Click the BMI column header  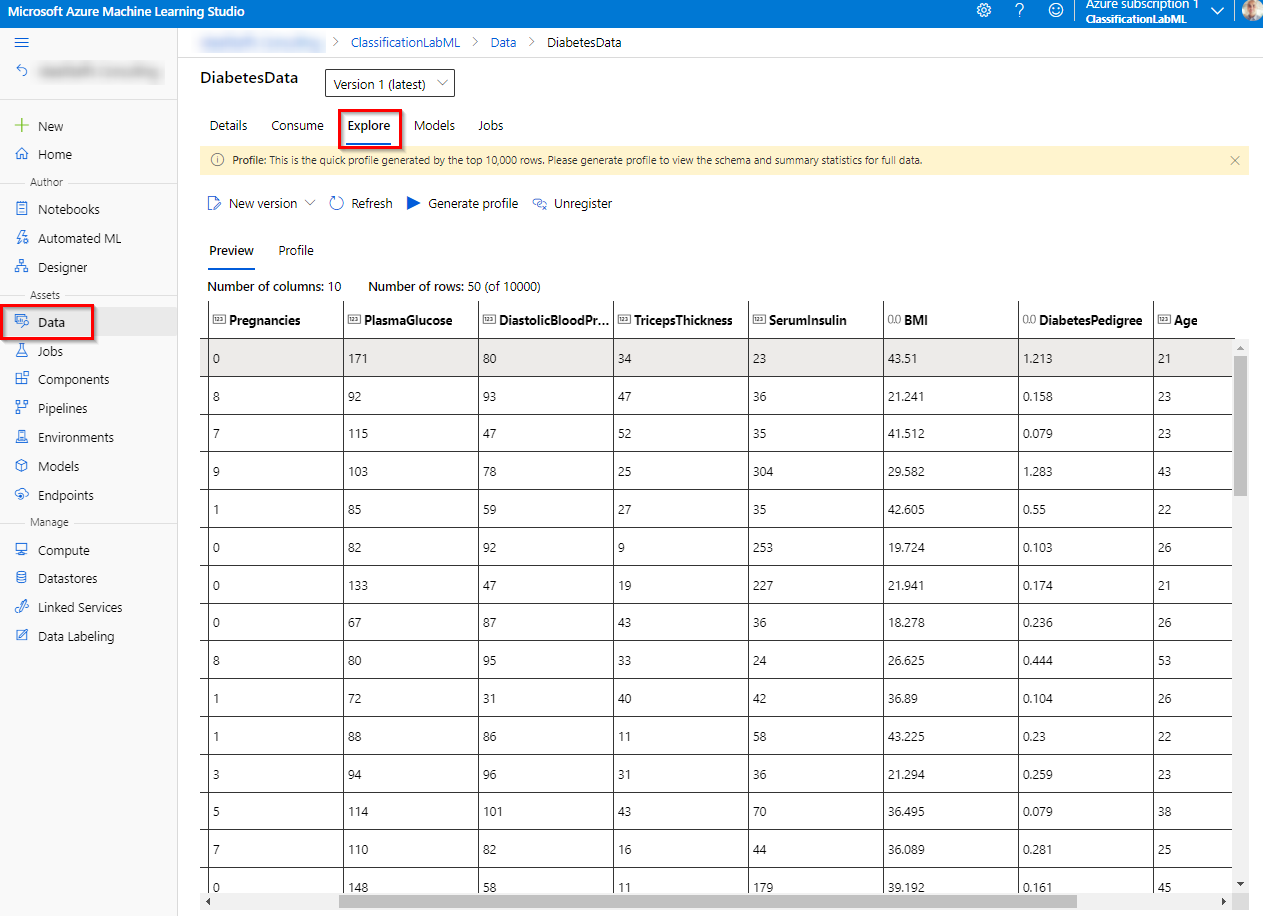click(915, 320)
